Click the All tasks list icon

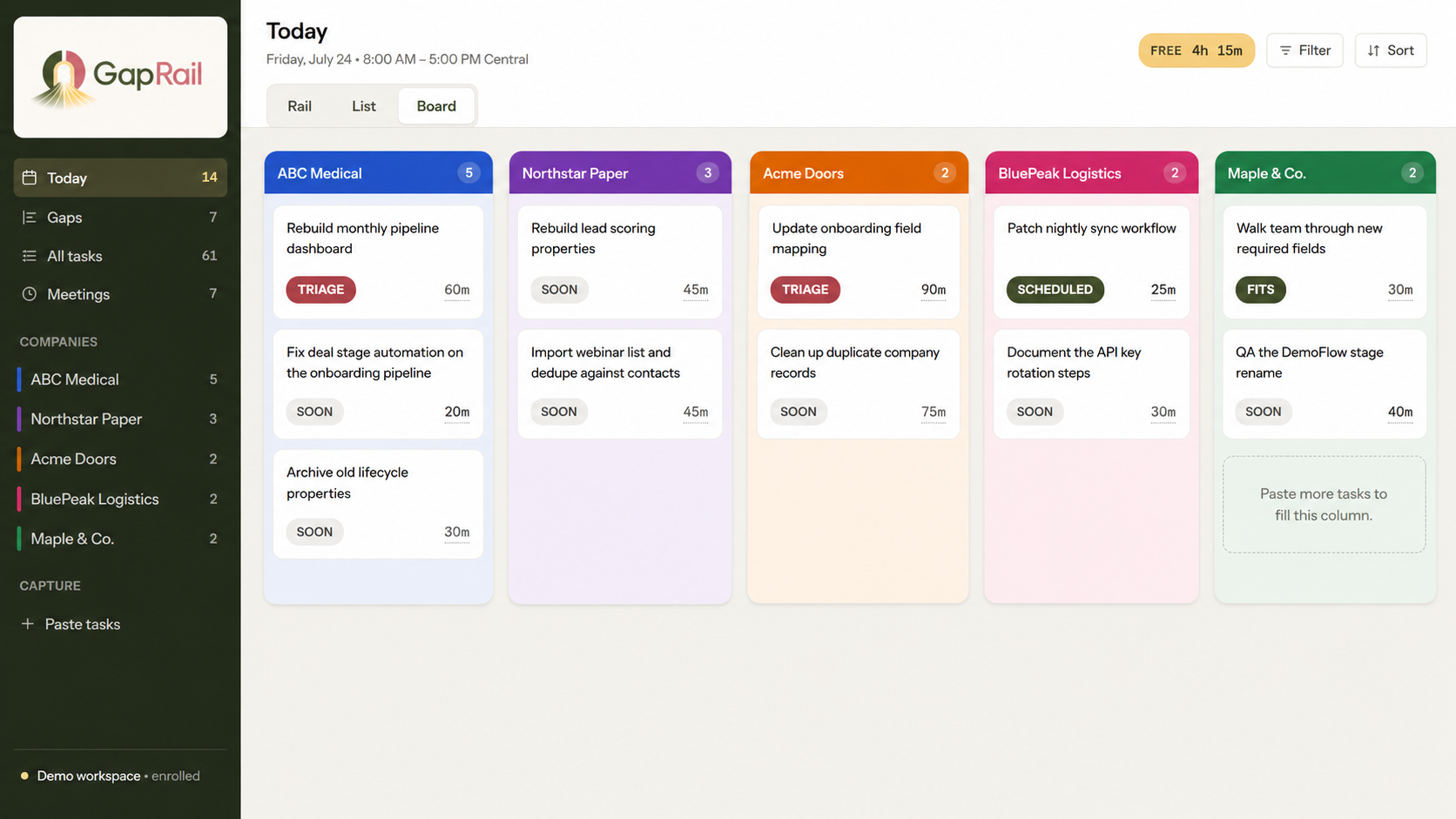tap(30, 256)
